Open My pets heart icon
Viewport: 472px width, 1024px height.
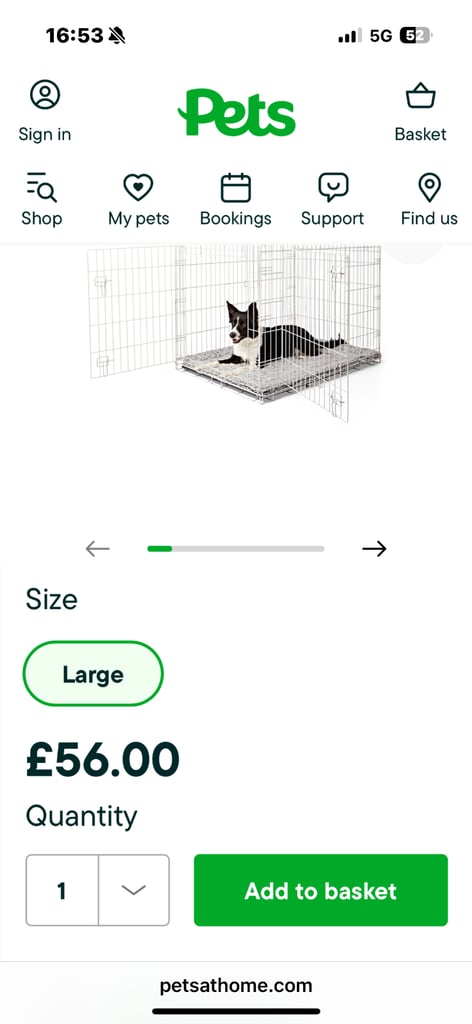[x=138, y=187]
